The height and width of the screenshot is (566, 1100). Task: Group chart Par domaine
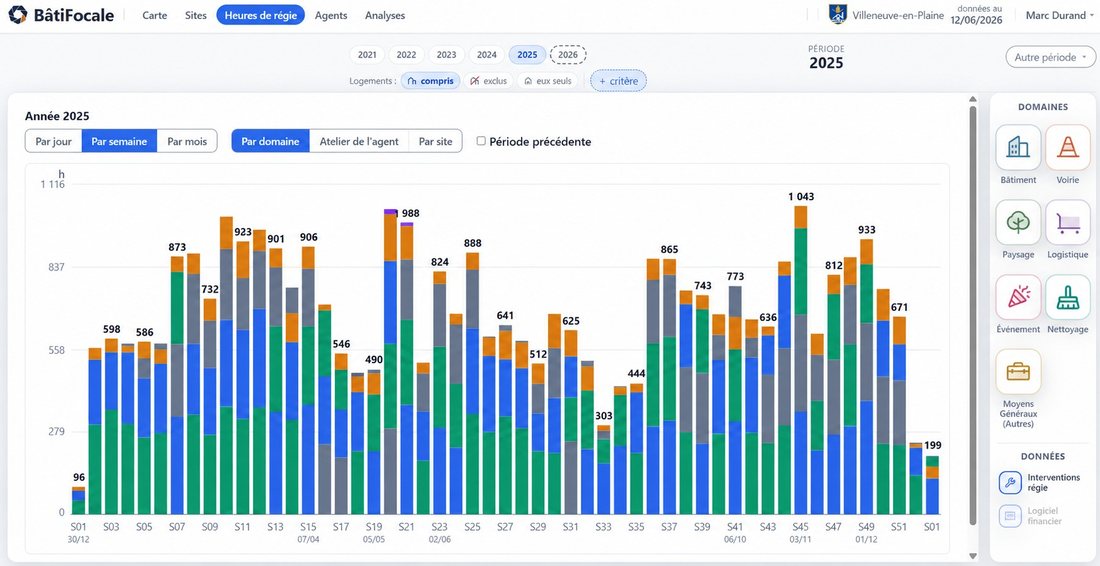[271, 141]
